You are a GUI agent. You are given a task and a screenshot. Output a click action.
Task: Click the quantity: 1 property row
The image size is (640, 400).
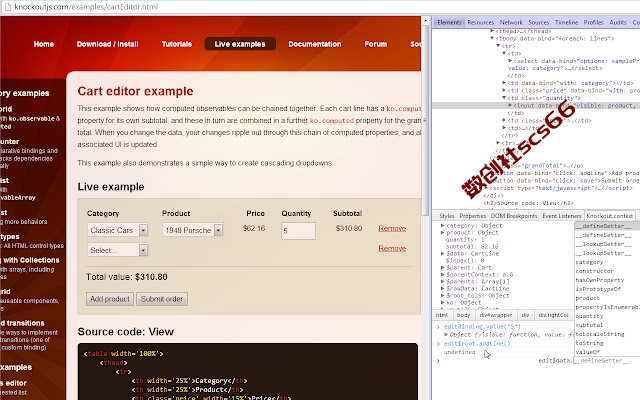point(464,240)
